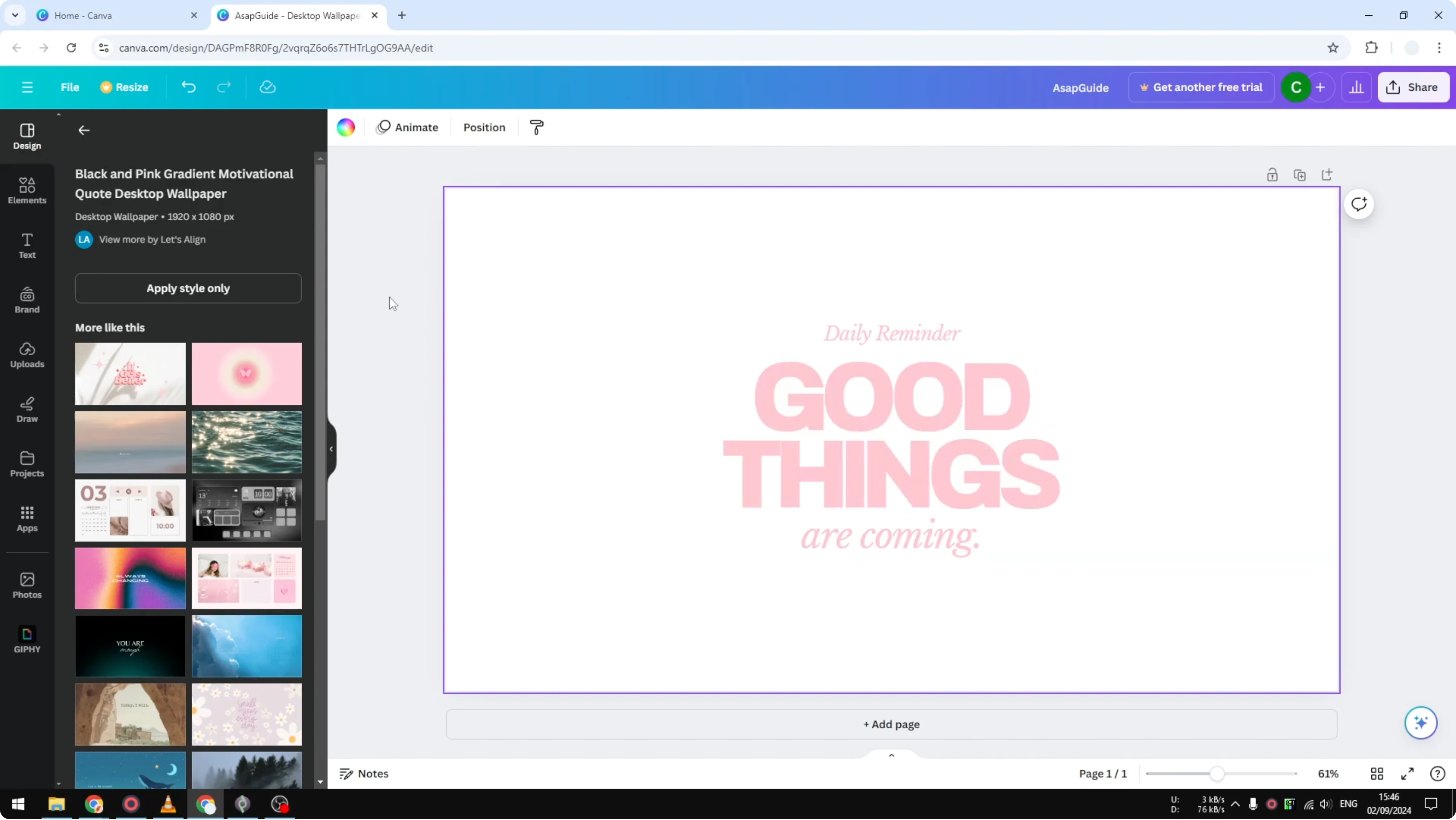Screen dimensions: 1456x820
Task: Lock the page with padlock icon
Action: tap(1272, 175)
